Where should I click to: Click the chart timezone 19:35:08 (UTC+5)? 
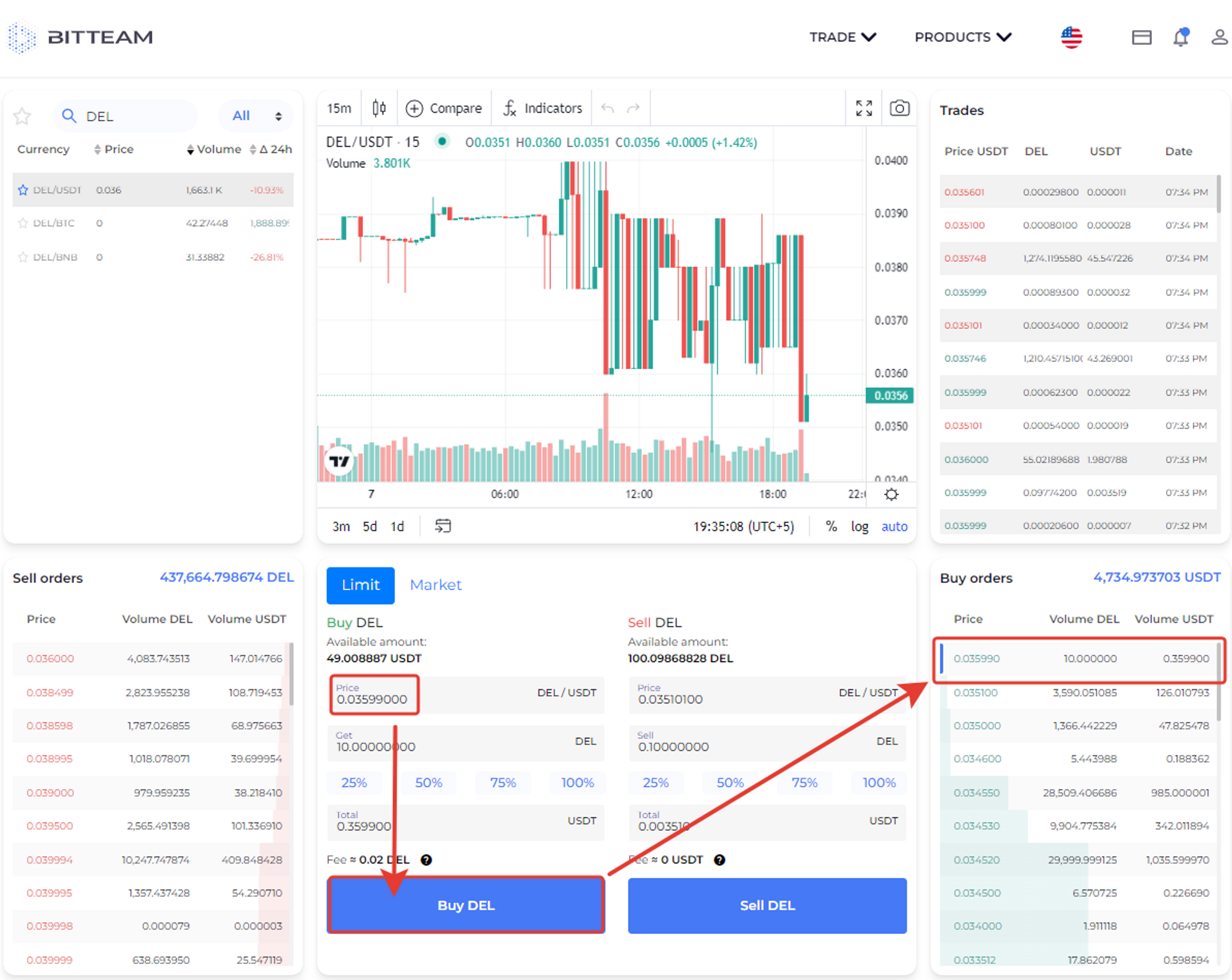coord(744,527)
